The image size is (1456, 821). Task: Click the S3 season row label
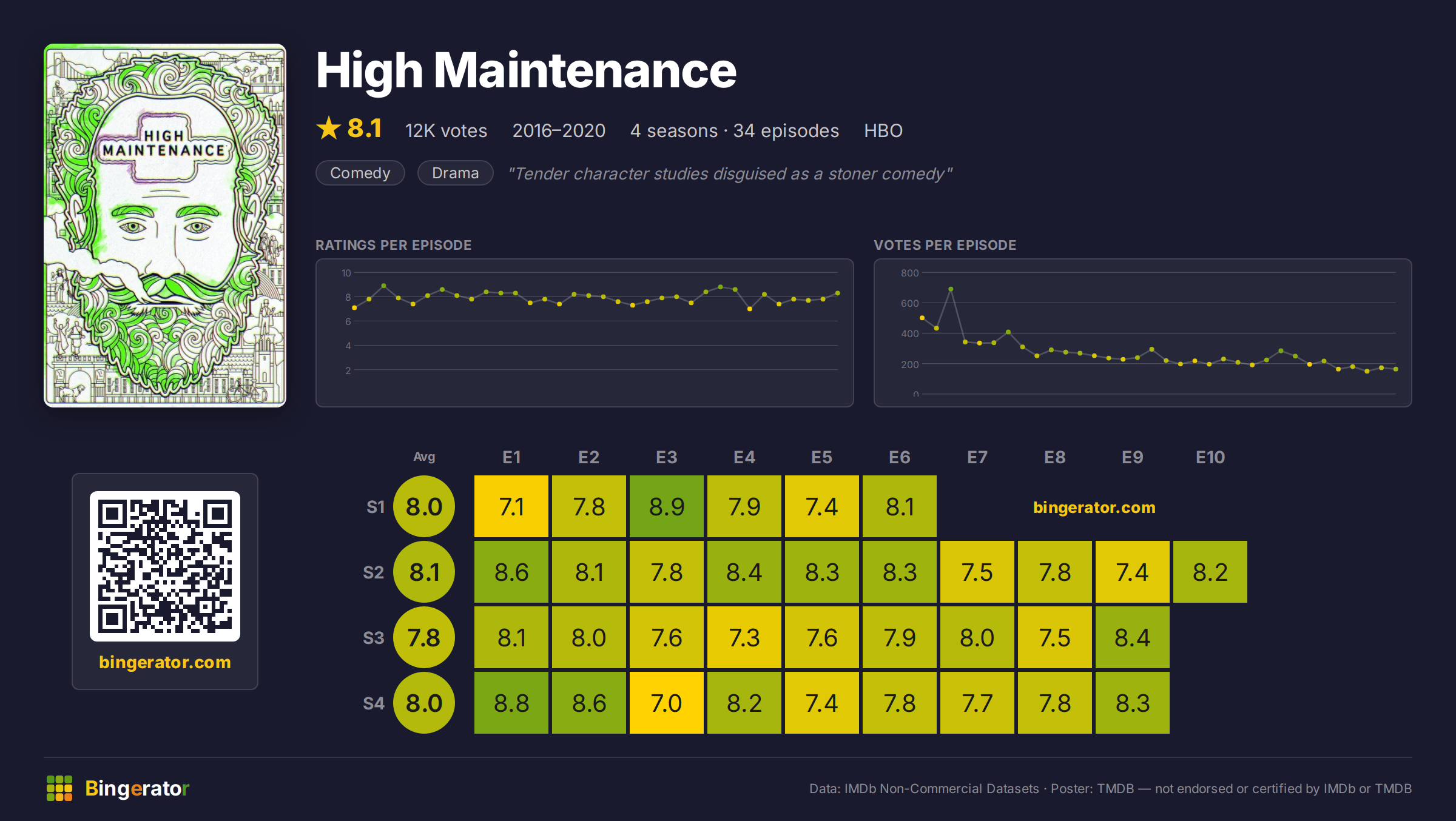(374, 638)
